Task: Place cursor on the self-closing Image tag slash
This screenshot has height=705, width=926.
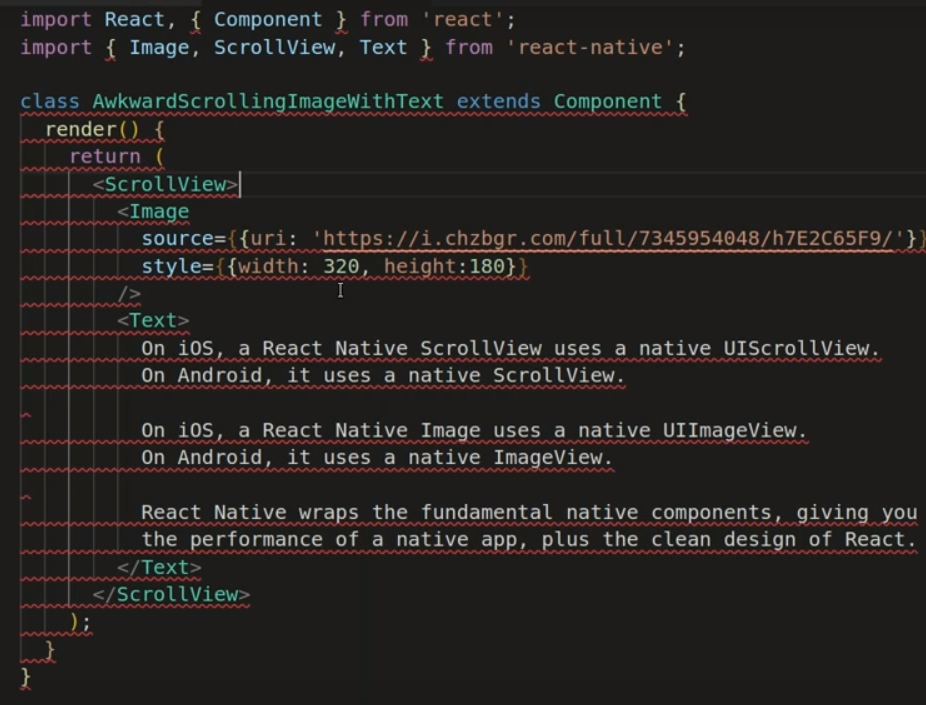Action: 126,292
